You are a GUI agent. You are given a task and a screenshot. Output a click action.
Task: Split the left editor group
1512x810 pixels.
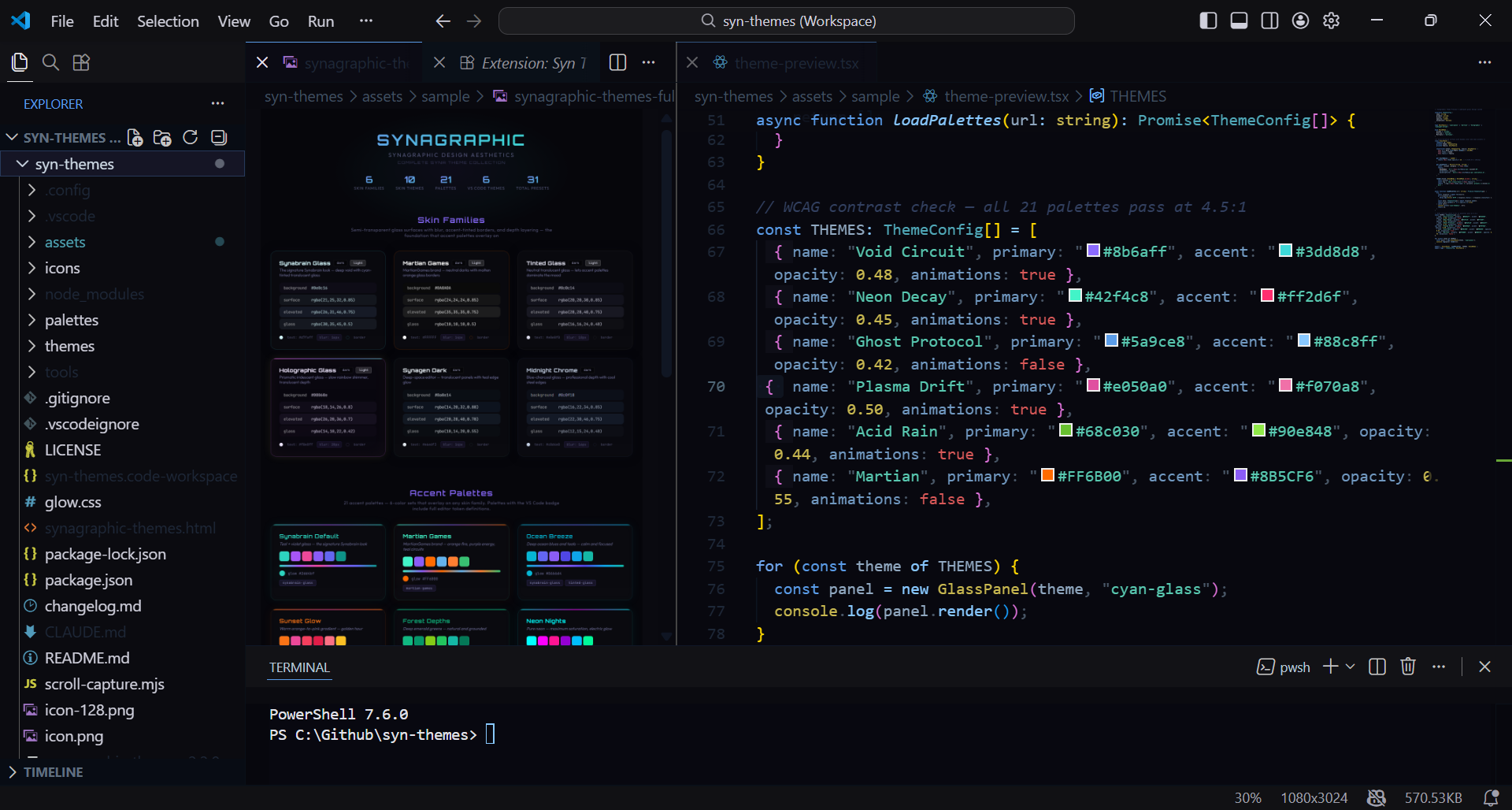pos(618,63)
